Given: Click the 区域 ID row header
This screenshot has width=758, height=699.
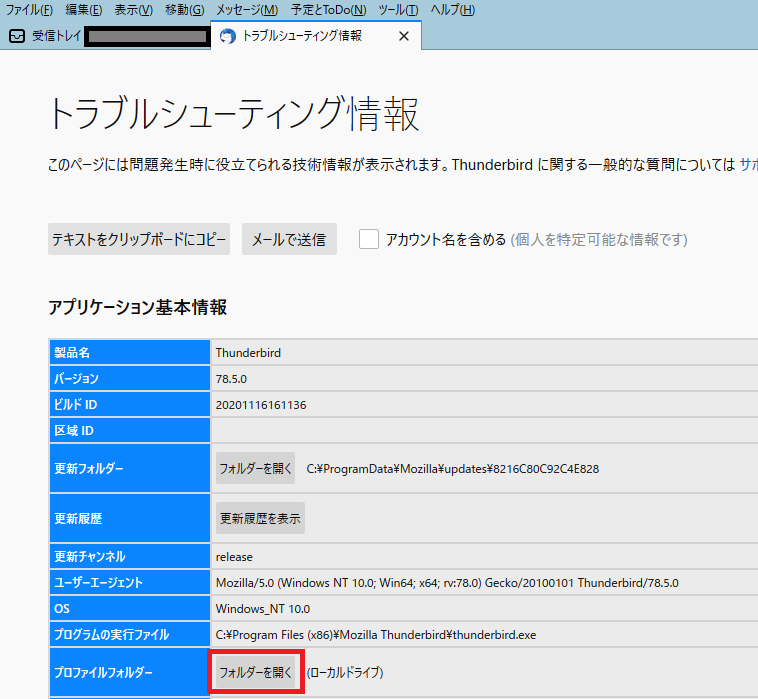Looking at the screenshot, I should (x=130, y=431).
